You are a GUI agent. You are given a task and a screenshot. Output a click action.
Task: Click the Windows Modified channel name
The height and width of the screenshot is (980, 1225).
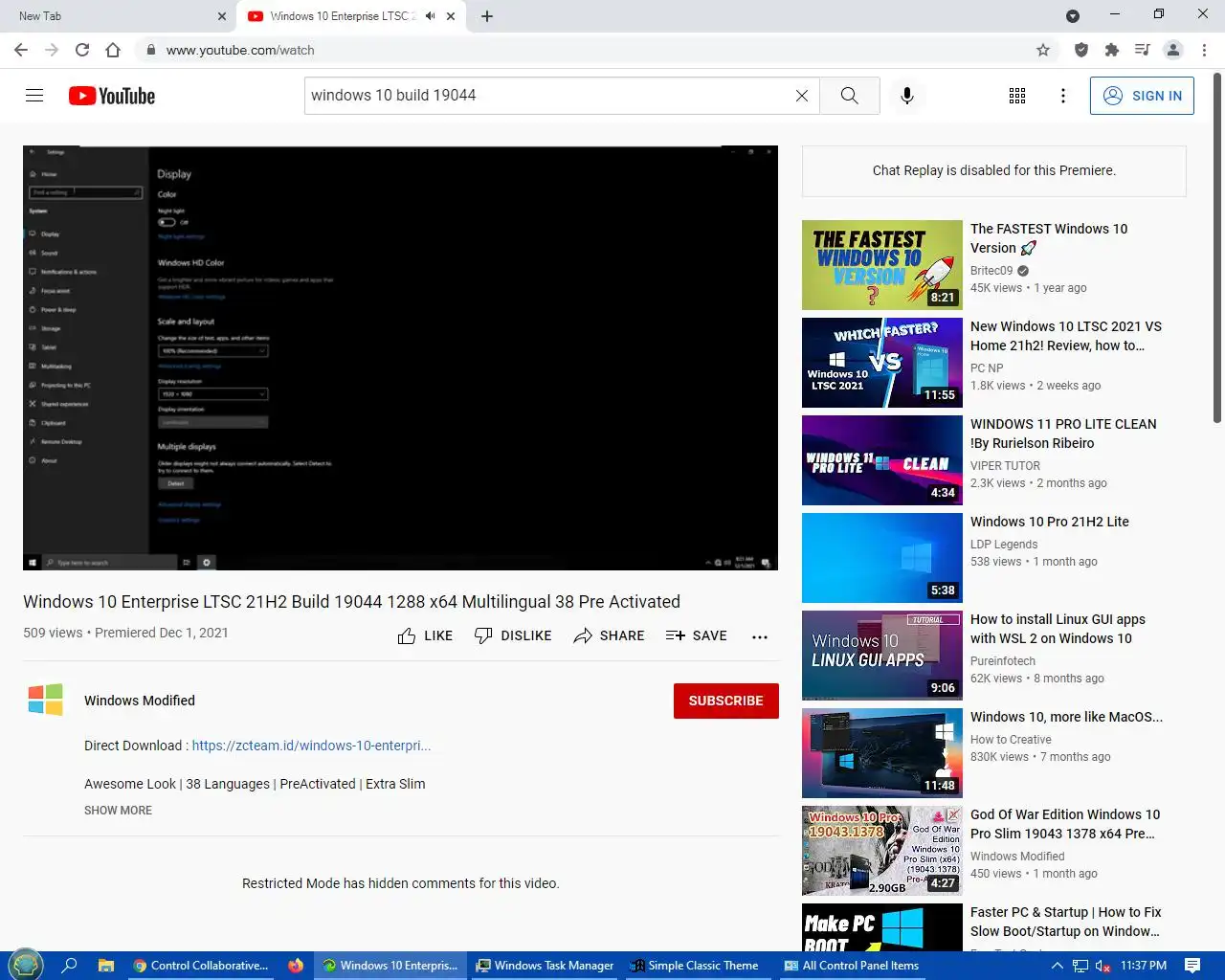tap(140, 701)
